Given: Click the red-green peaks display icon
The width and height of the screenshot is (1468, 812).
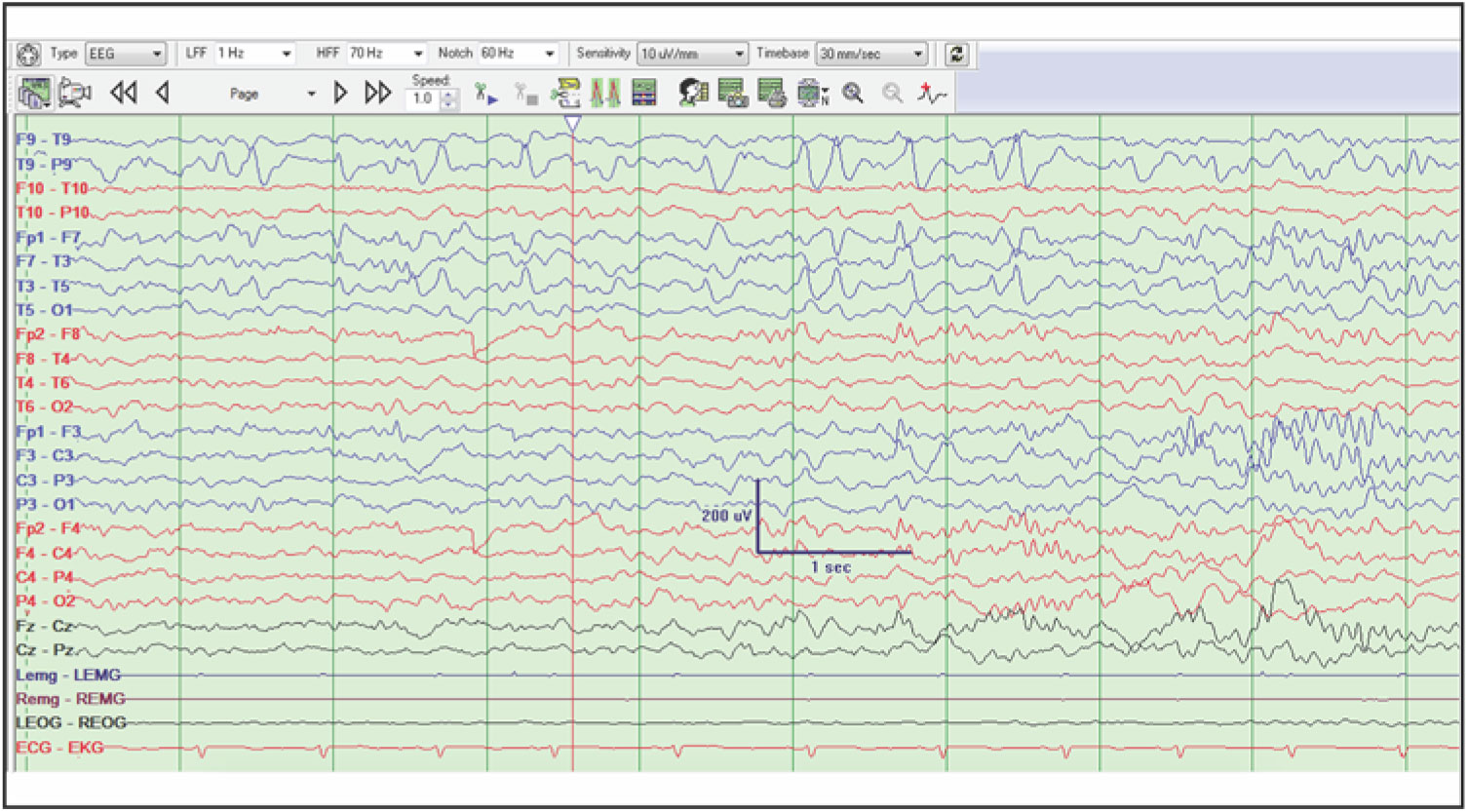Looking at the screenshot, I should coord(604,93).
